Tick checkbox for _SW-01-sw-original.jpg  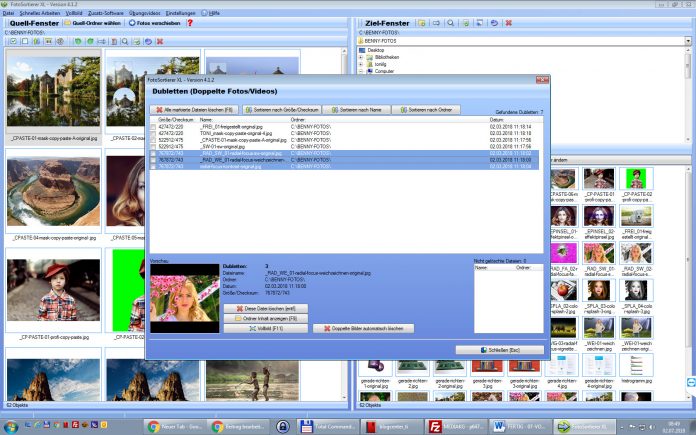153,146
